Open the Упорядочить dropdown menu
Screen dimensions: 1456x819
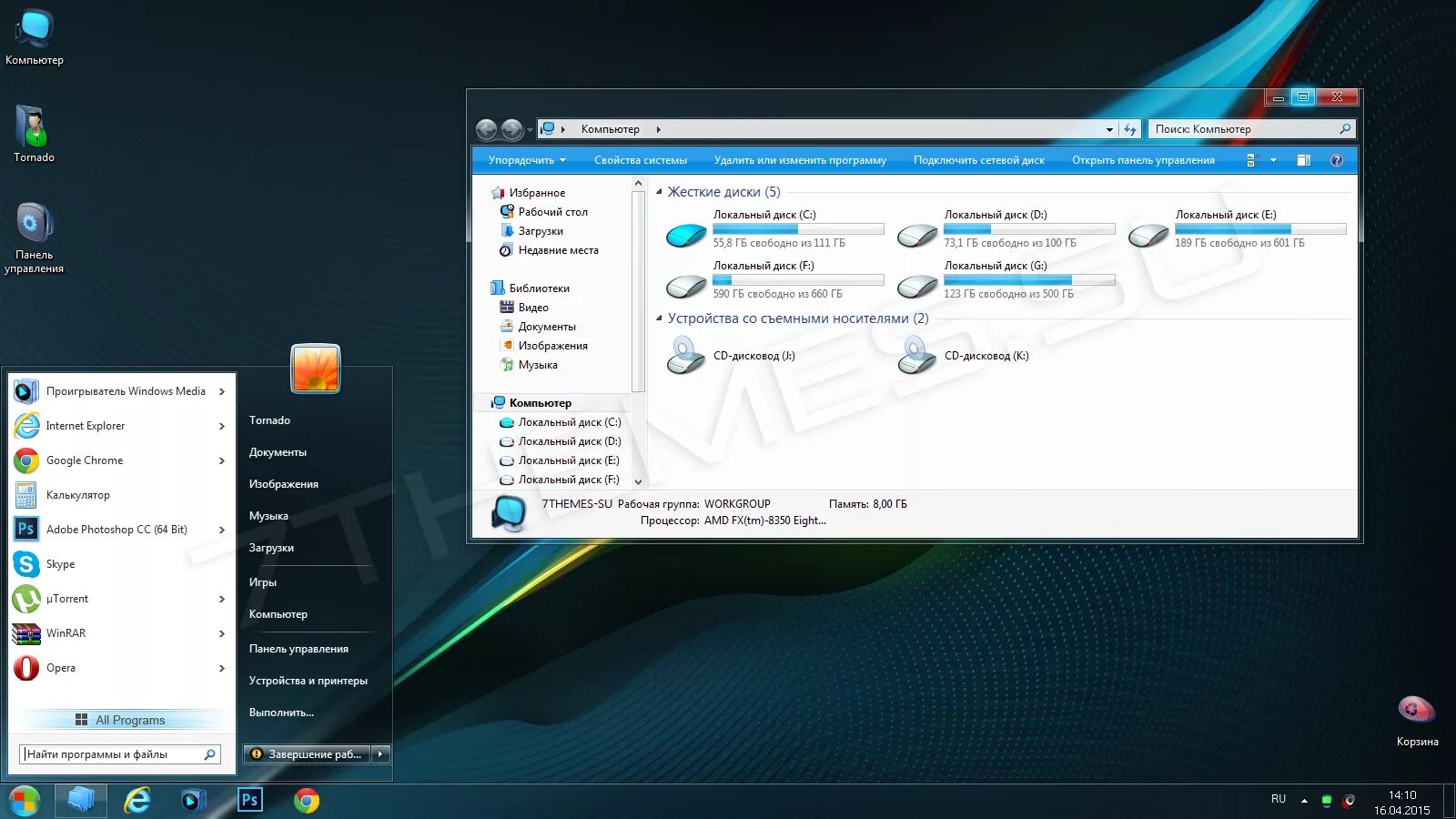527,160
